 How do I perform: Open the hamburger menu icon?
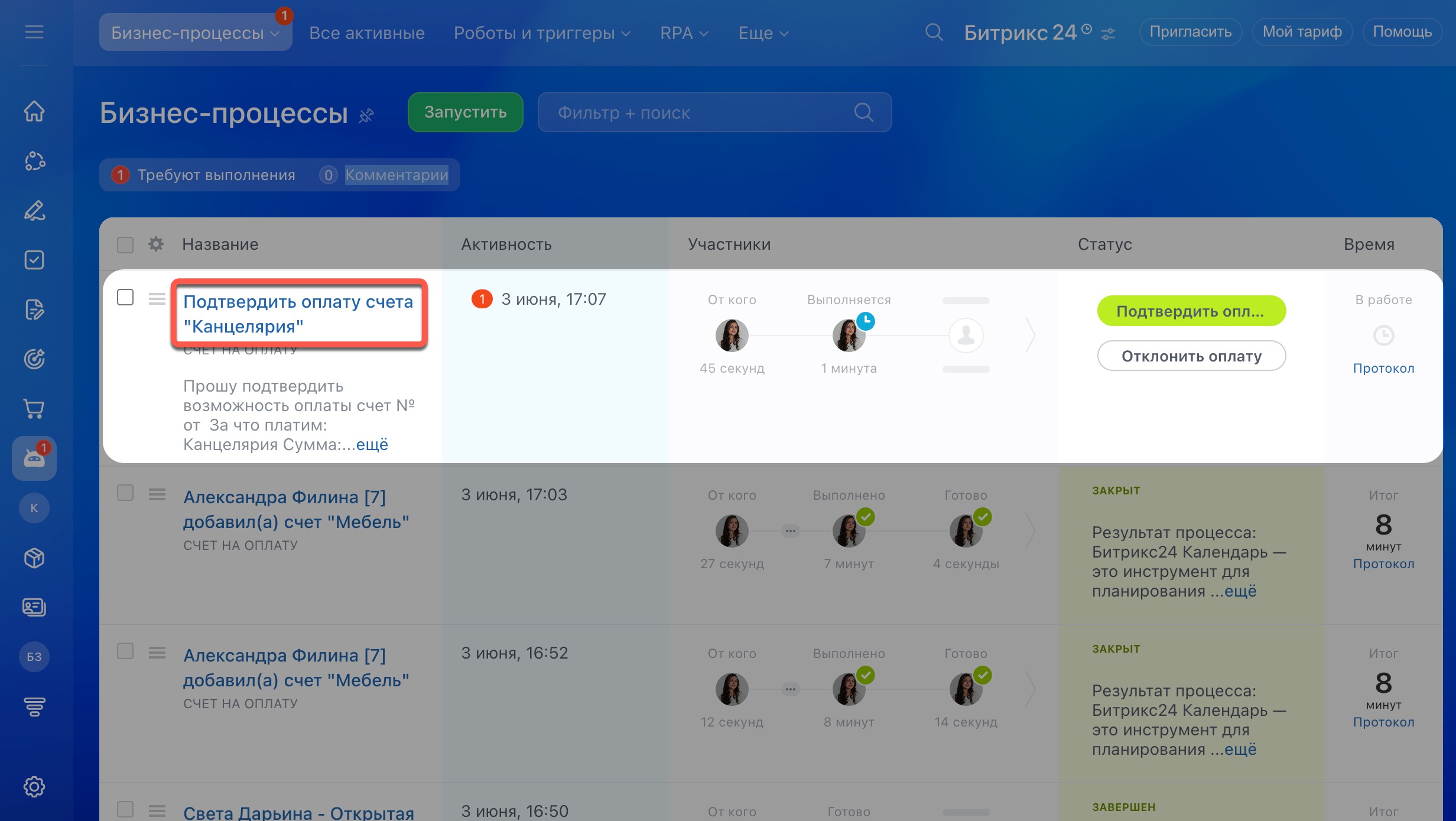[34, 32]
